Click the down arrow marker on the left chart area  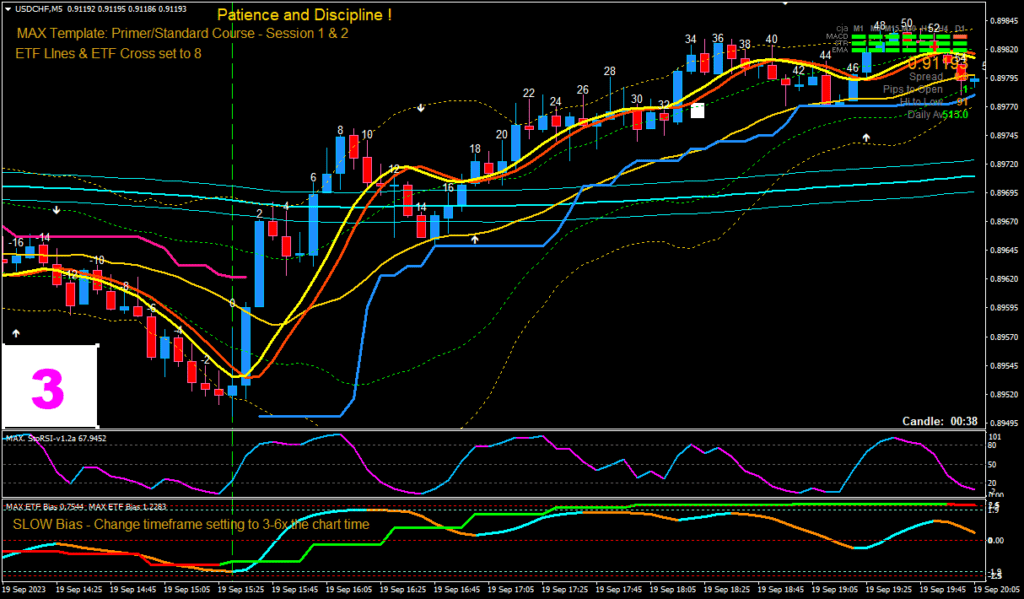point(56,210)
